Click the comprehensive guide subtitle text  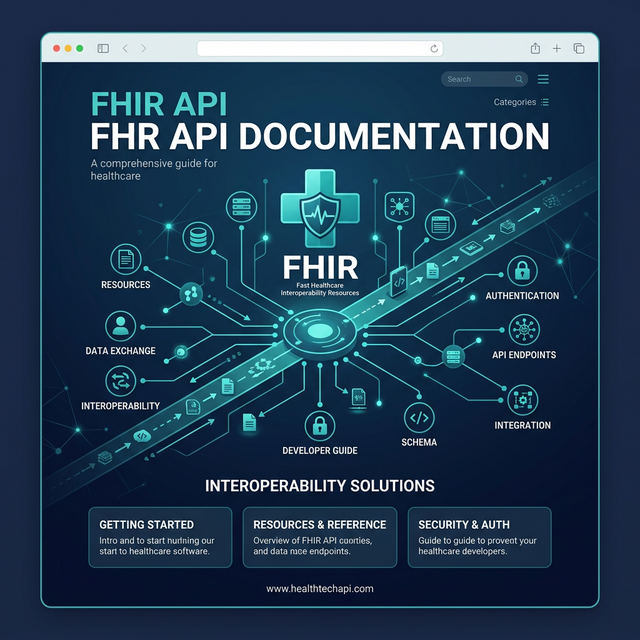point(154,169)
